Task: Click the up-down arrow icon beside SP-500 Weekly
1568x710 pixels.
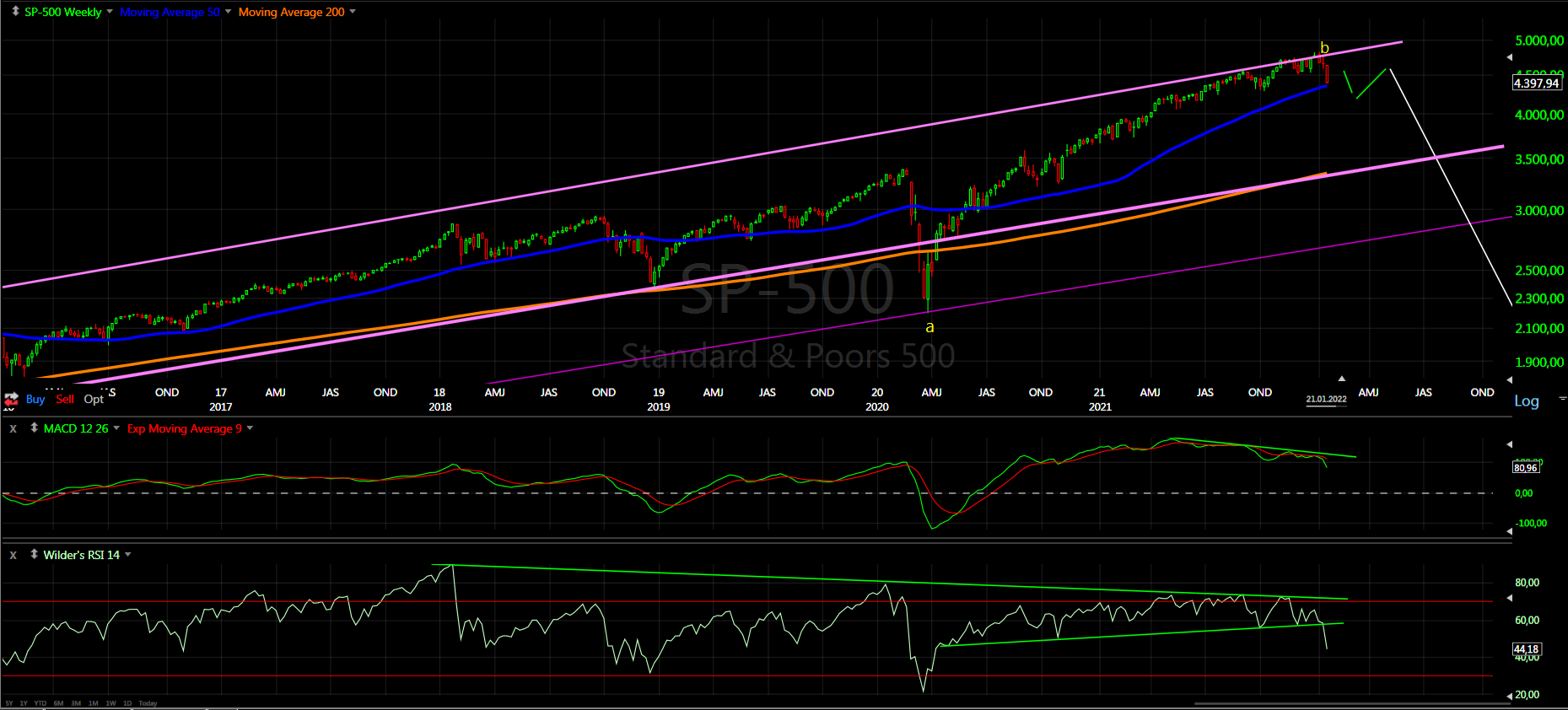Action: click(15, 12)
